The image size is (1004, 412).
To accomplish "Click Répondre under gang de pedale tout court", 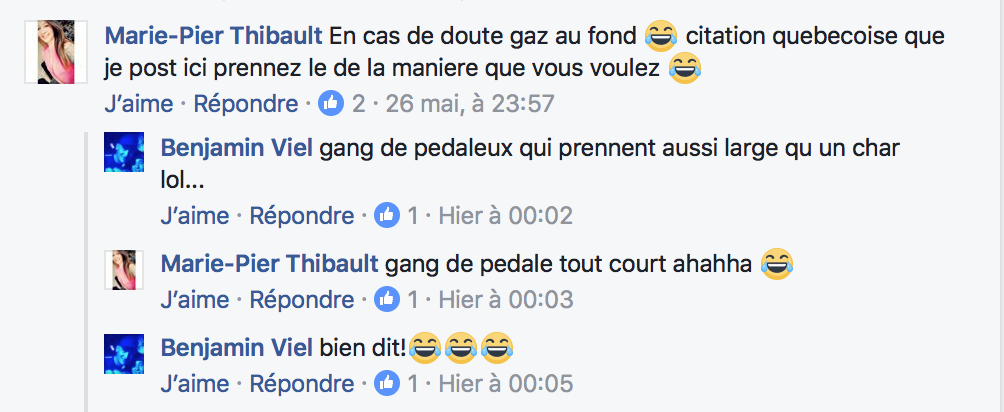I will 302,299.
